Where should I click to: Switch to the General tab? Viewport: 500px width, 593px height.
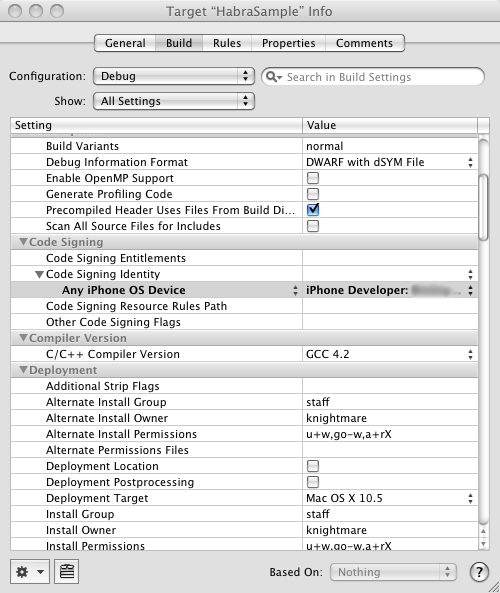125,43
